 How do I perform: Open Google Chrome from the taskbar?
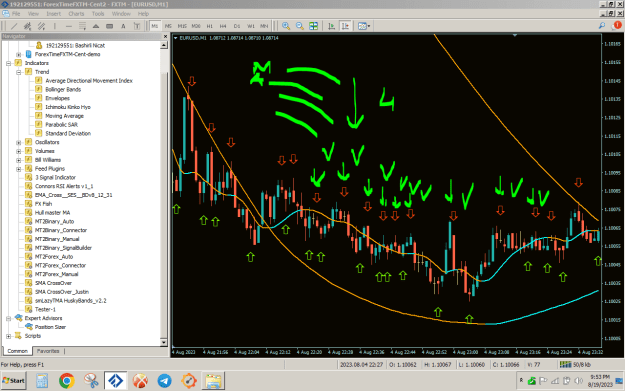(67, 381)
